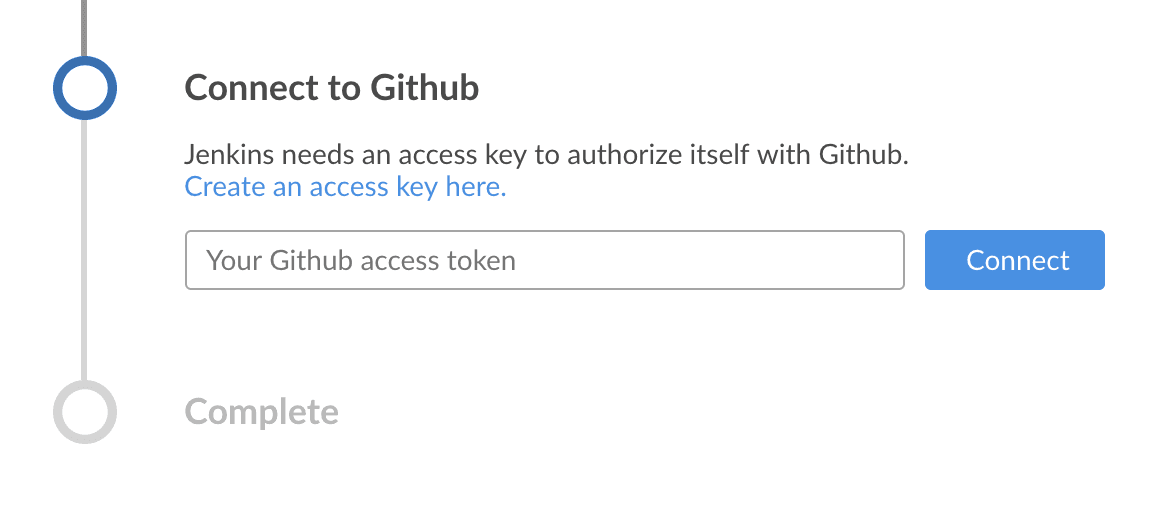Click the 'Your Github access token' placeholder text

(360, 261)
